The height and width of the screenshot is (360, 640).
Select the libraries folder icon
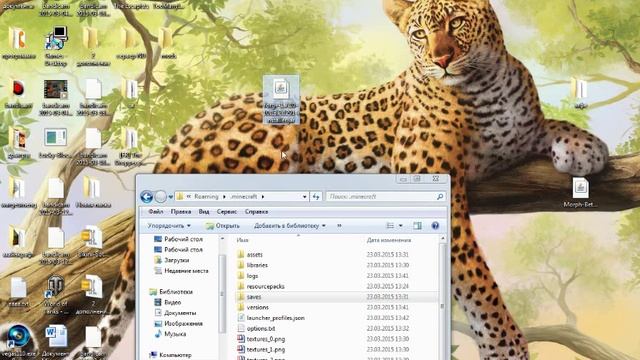[x=241, y=265]
